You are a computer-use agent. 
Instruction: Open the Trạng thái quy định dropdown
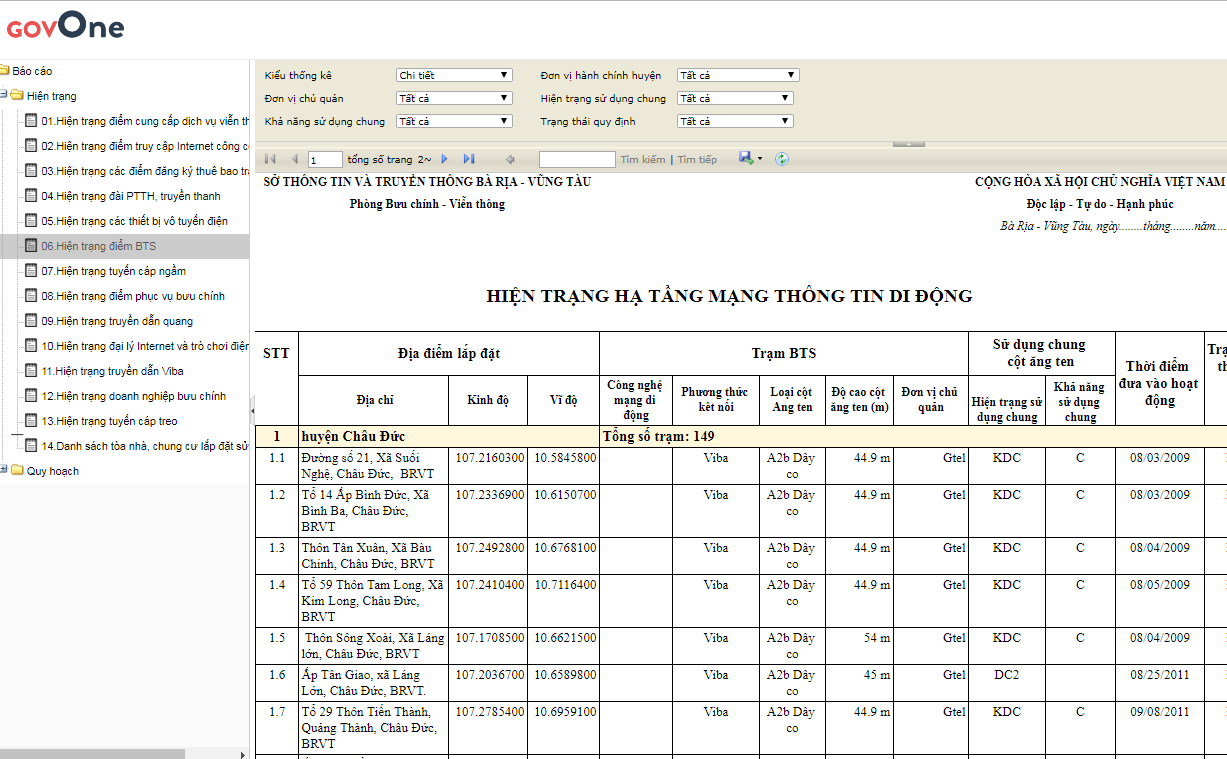pos(735,121)
